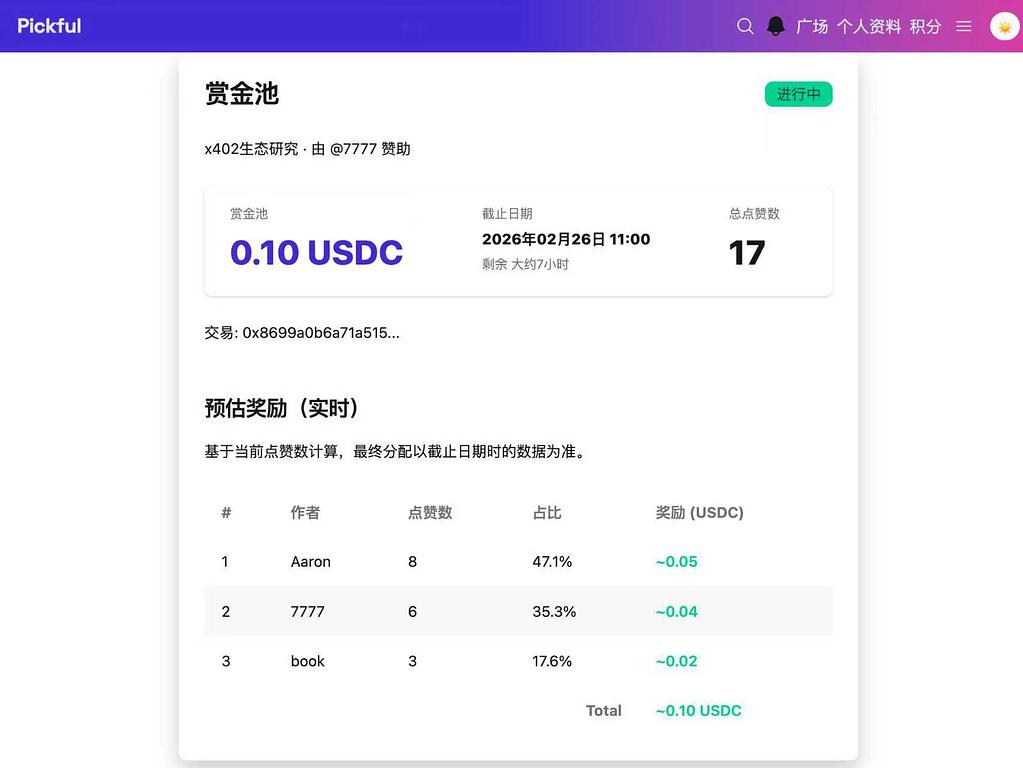Open notifications bell icon
This screenshot has height=768, width=1023.
pyautogui.click(x=775, y=26)
